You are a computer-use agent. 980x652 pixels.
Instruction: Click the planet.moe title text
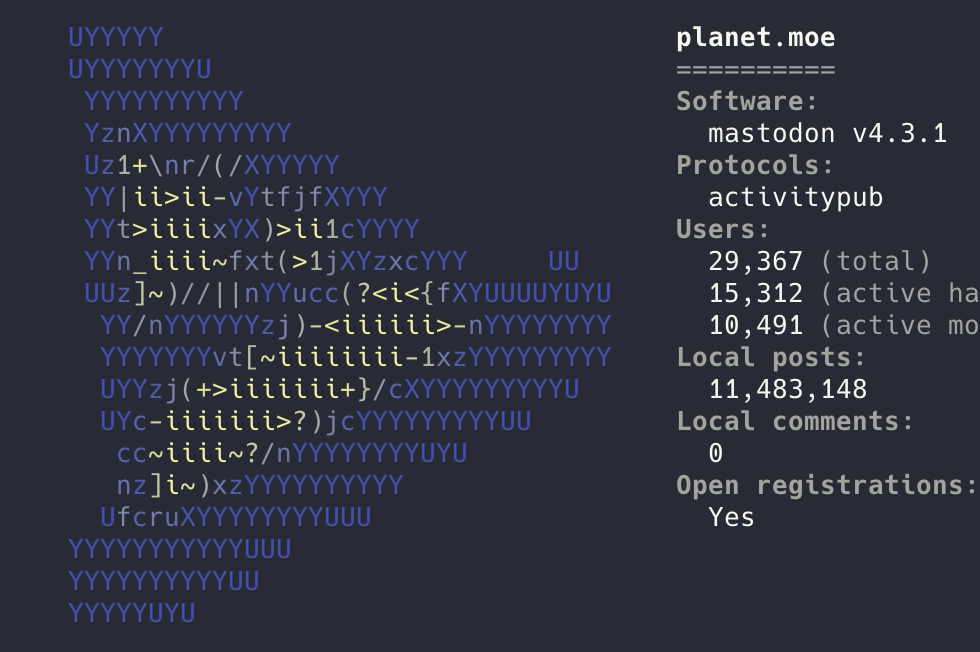756,38
